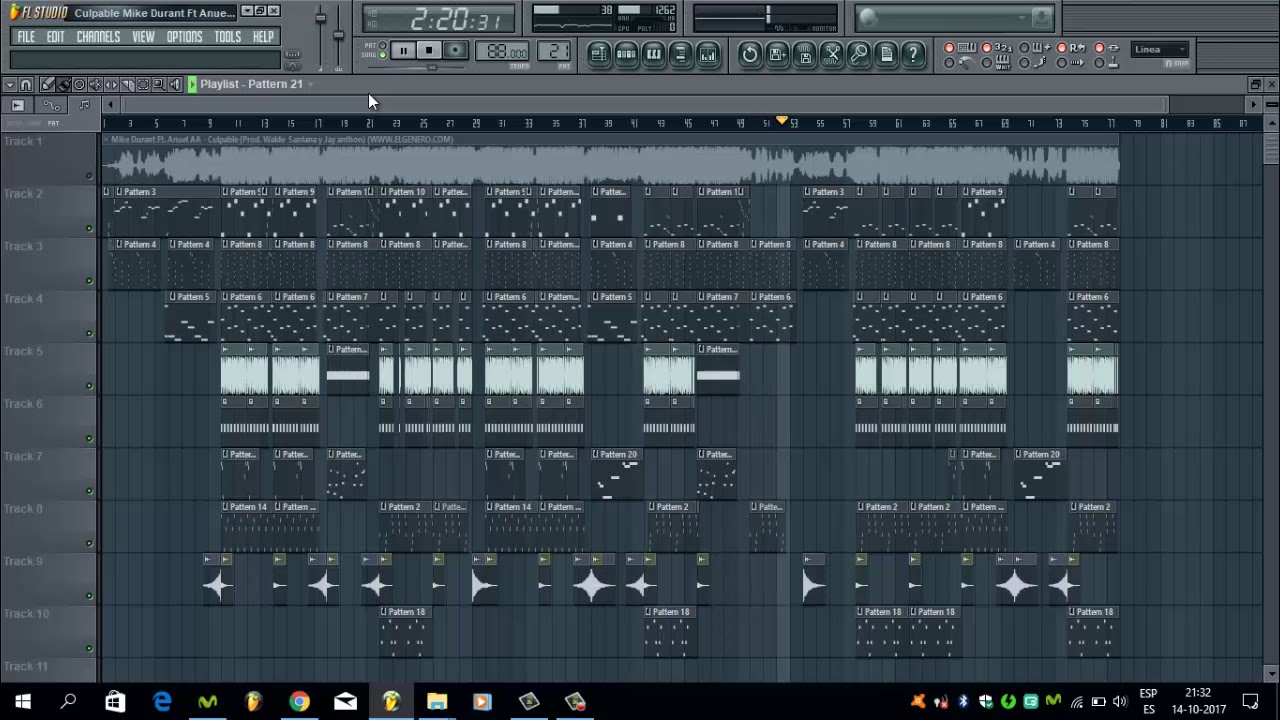Toggle recording countdown 3-2-1 LED

(987, 48)
